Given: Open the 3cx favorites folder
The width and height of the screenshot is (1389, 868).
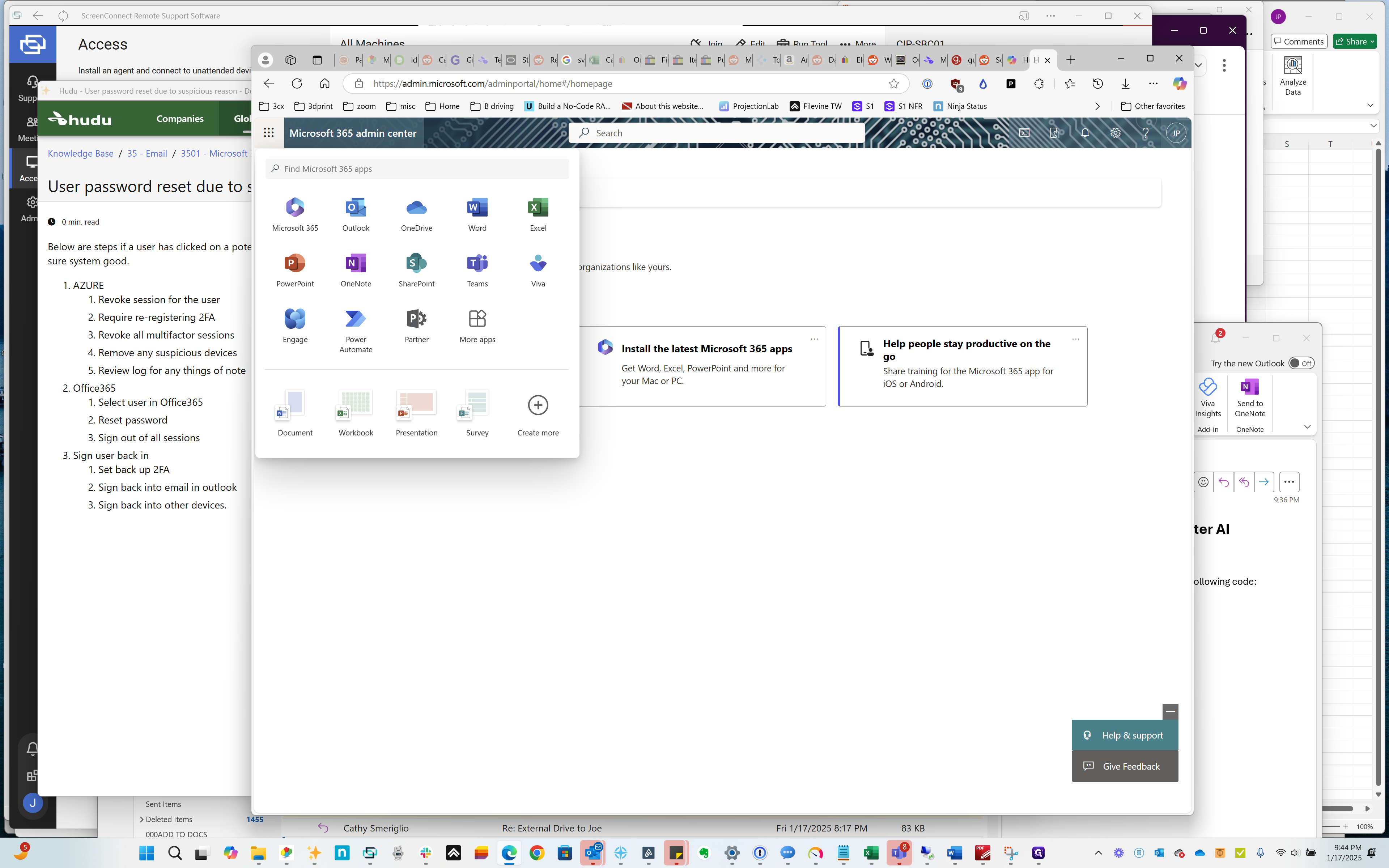Looking at the screenshot, I should click(272, 106).
